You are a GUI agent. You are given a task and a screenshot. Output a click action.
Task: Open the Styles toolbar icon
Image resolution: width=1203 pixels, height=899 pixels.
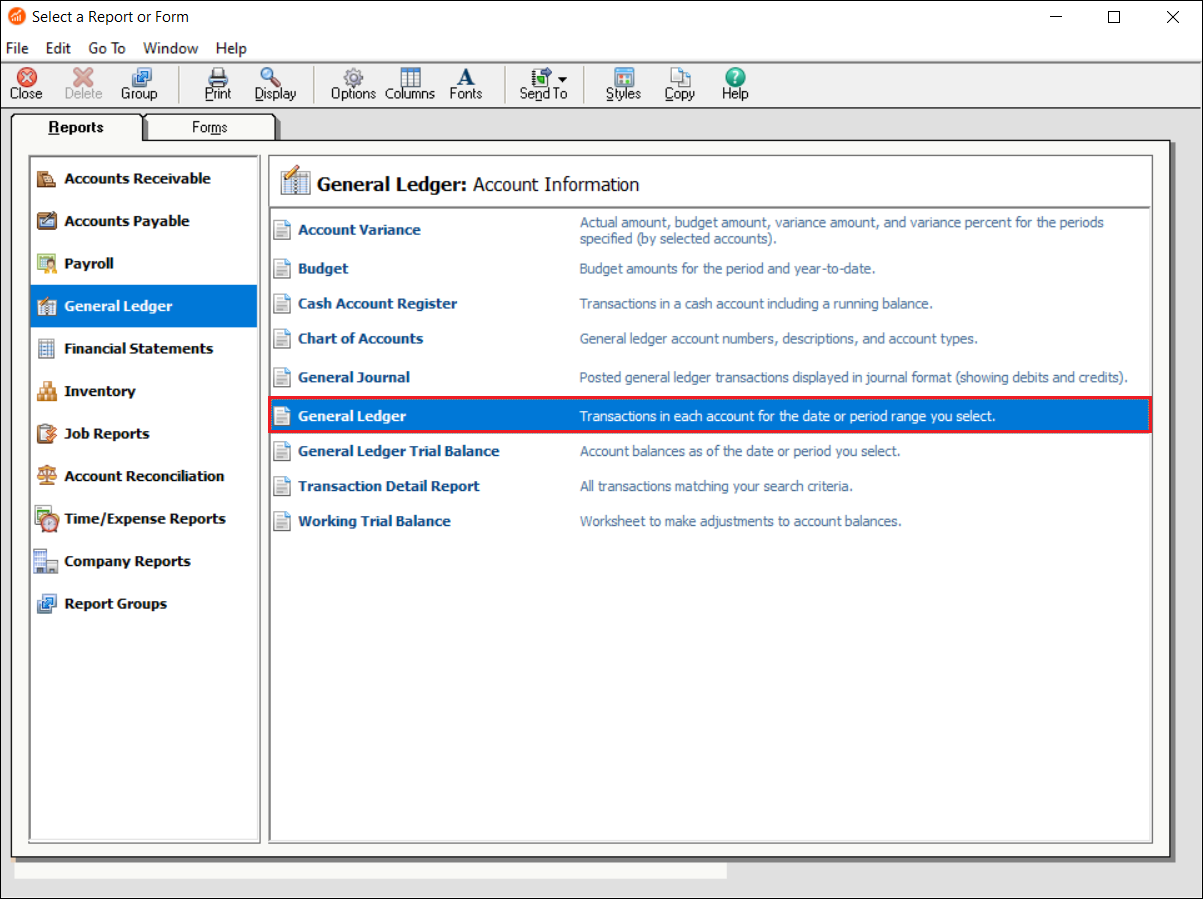pos(623,84)
